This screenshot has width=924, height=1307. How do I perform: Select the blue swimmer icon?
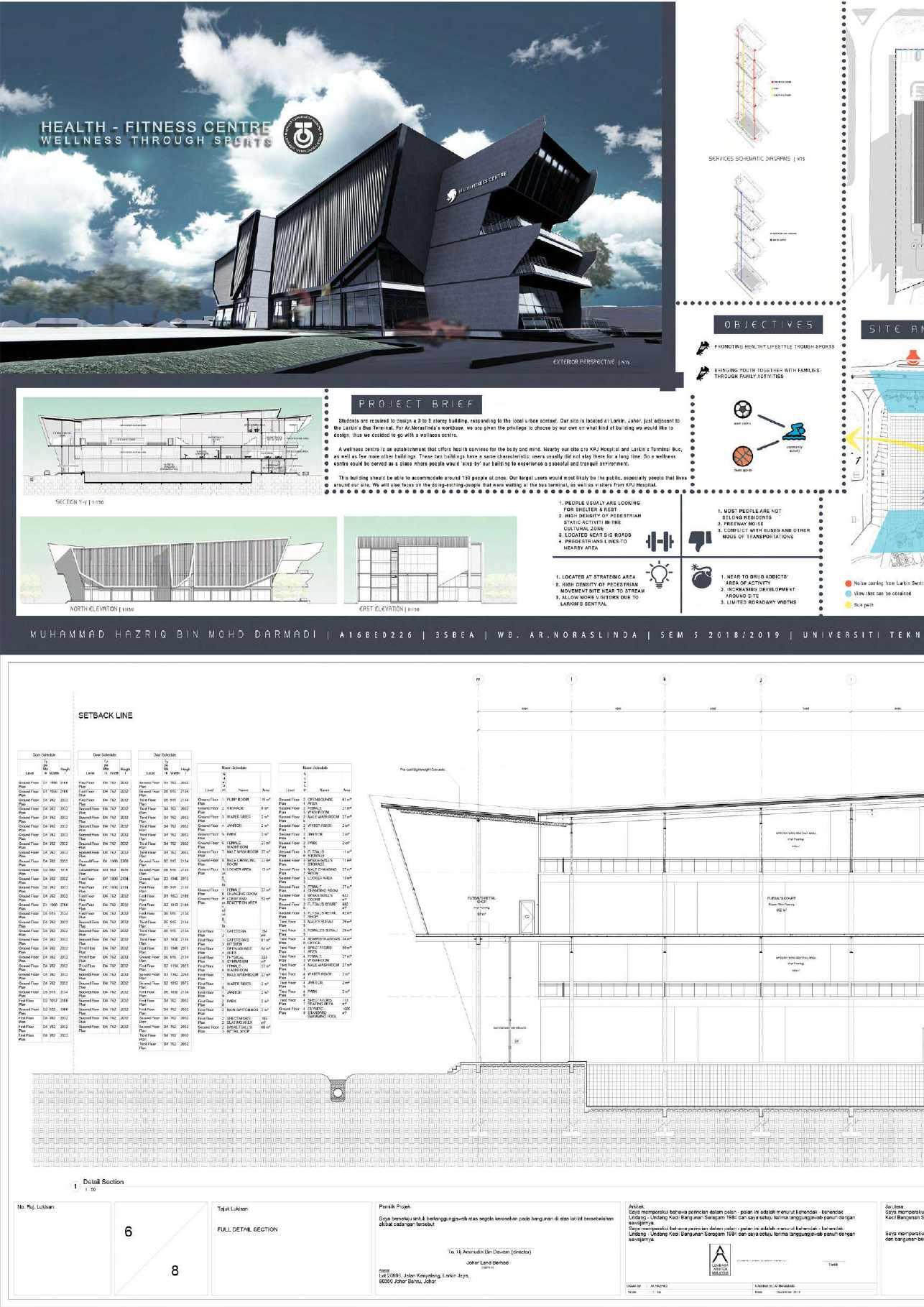[x=794, y=432]
